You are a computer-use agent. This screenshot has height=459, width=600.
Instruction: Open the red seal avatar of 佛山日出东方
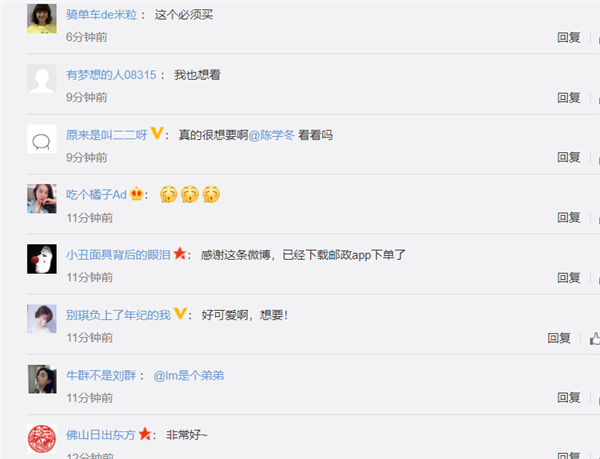pos(42,439)
